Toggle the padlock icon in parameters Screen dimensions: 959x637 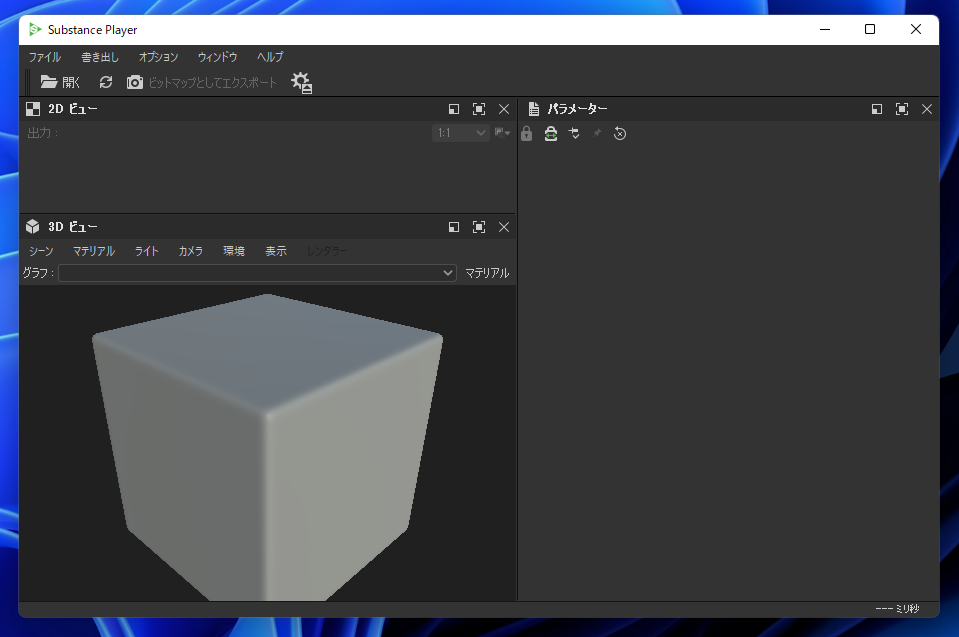pyautogui.click(x=527, y=133)
